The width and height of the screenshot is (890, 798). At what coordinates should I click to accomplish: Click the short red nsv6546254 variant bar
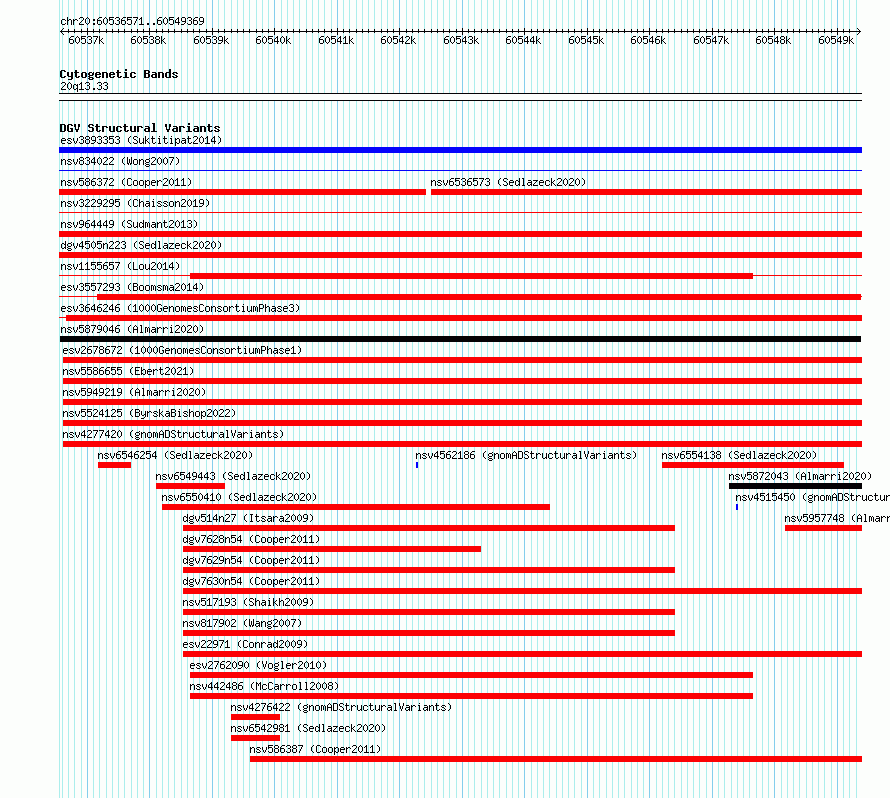(114, 465)
